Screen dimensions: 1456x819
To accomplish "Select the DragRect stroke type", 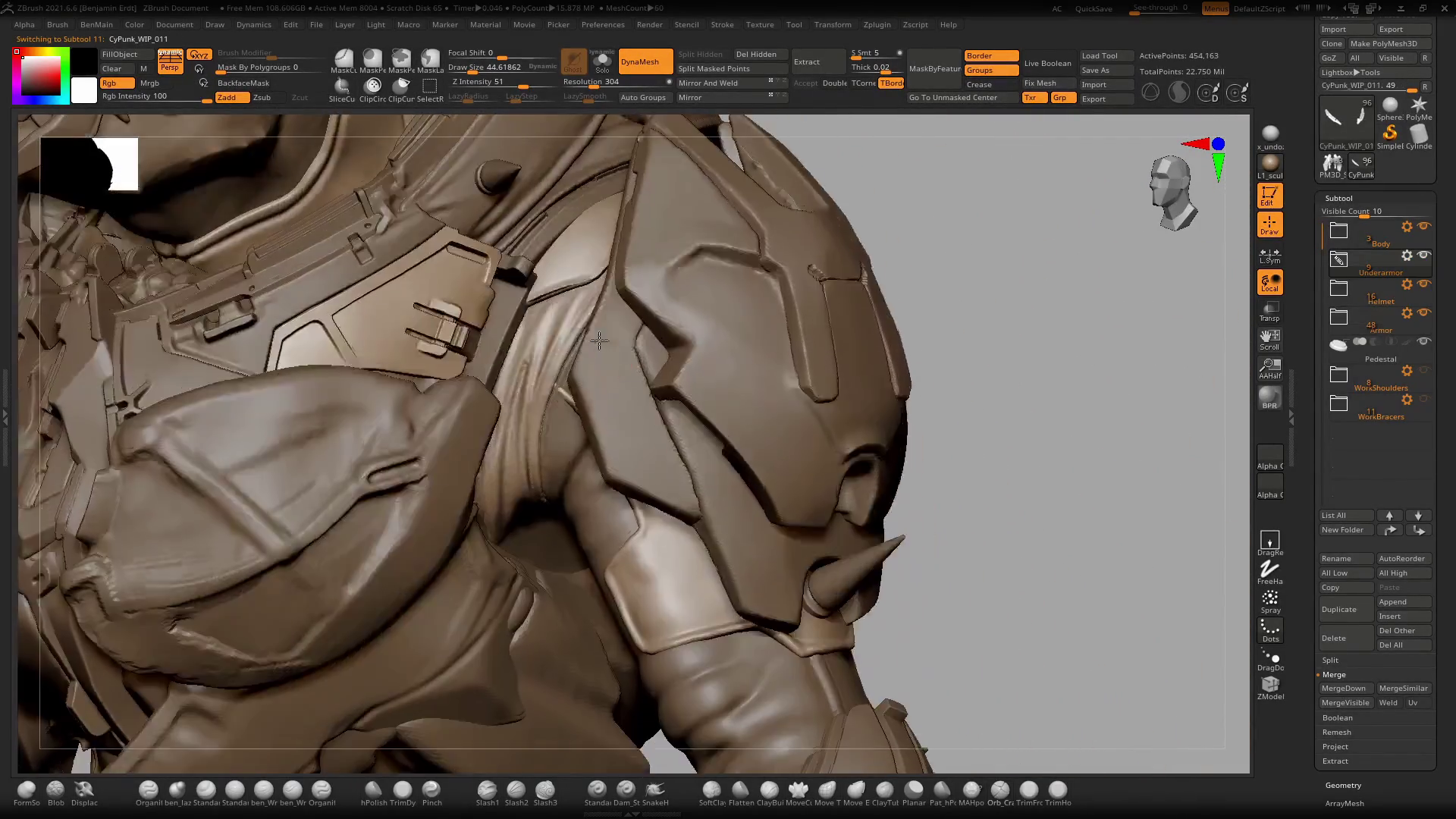I will pos(1270,544).
